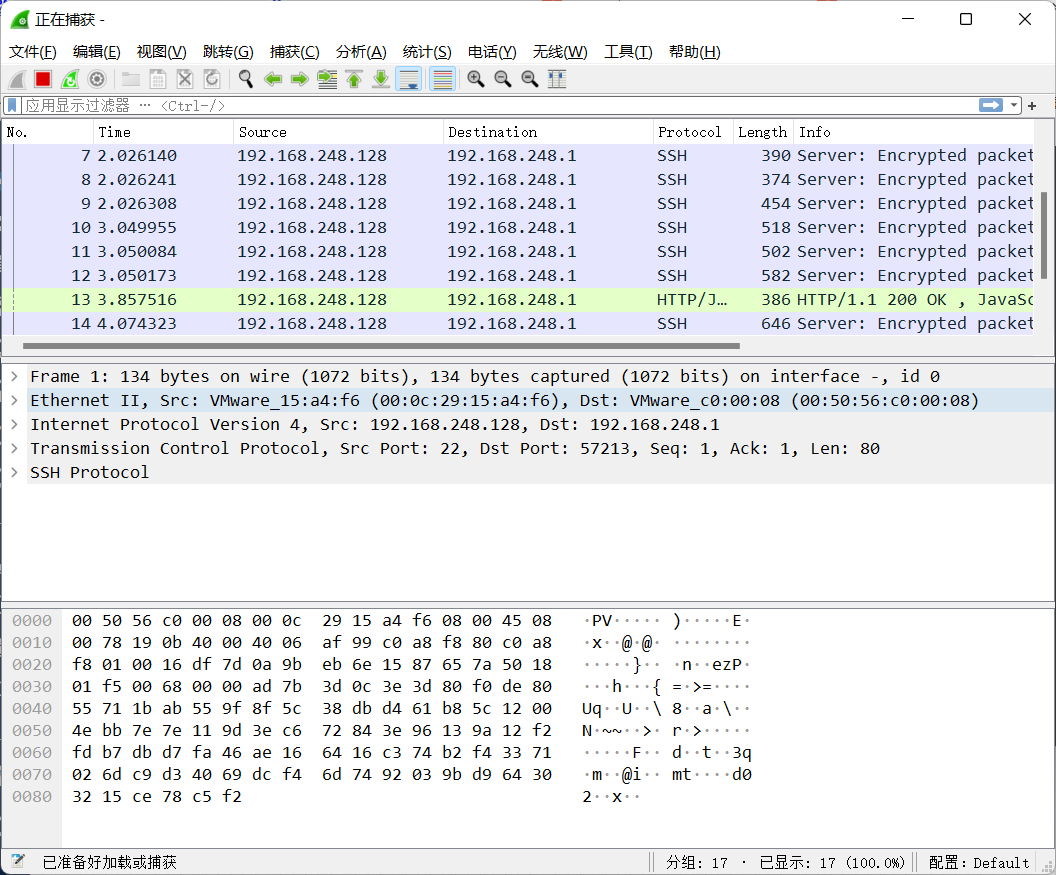Toggle packet list colorization
The width and height of the screenshot is (1056, 875).
(x=440, y=79)
